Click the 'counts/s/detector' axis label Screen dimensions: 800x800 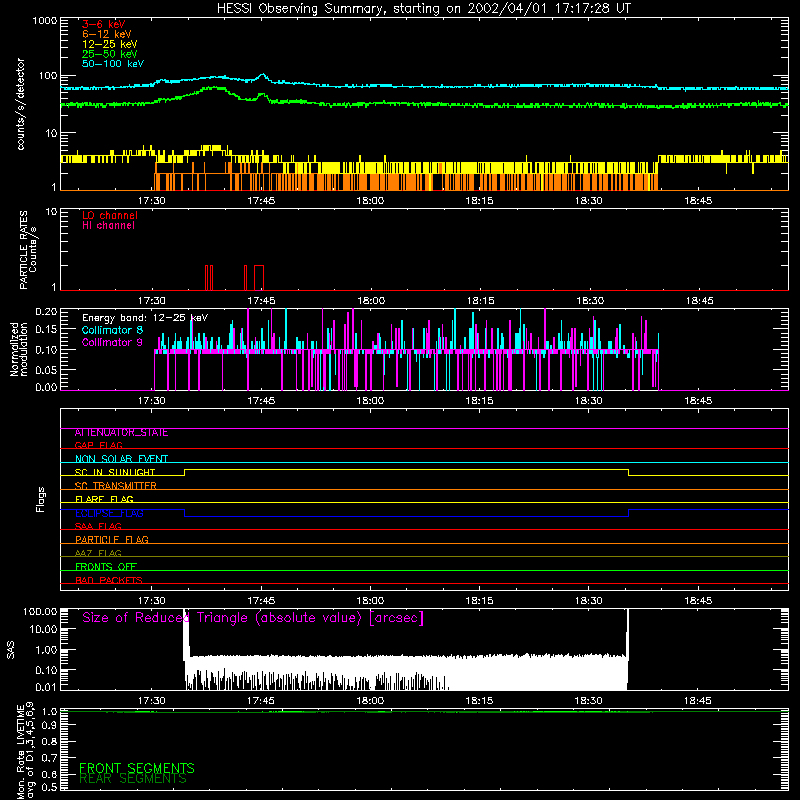click(20, 104)
